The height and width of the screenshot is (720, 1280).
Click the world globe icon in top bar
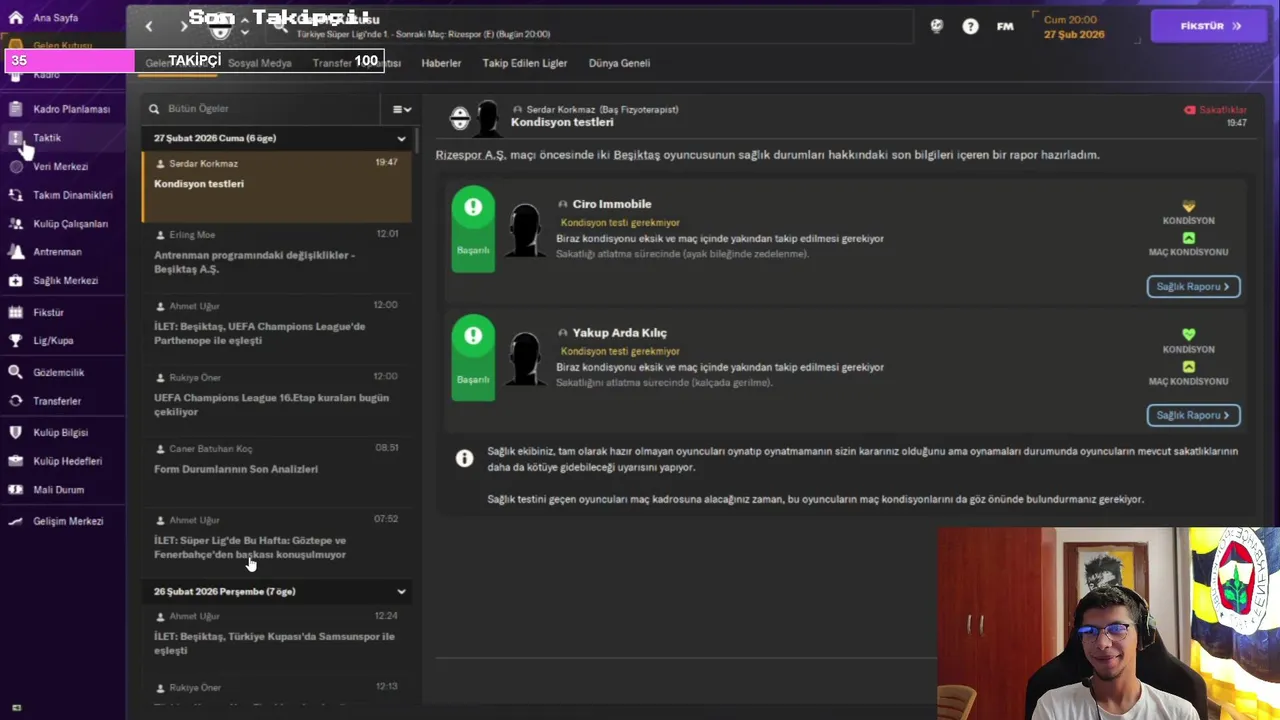936,26
